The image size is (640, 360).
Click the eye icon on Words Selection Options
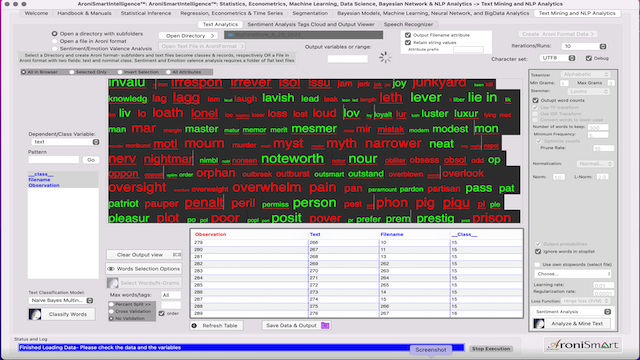point(111,269)
